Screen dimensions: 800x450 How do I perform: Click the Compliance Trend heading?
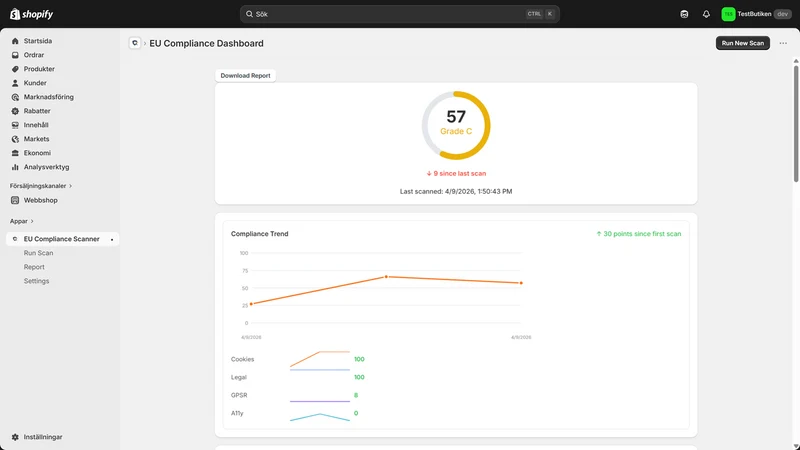(260, 234)
